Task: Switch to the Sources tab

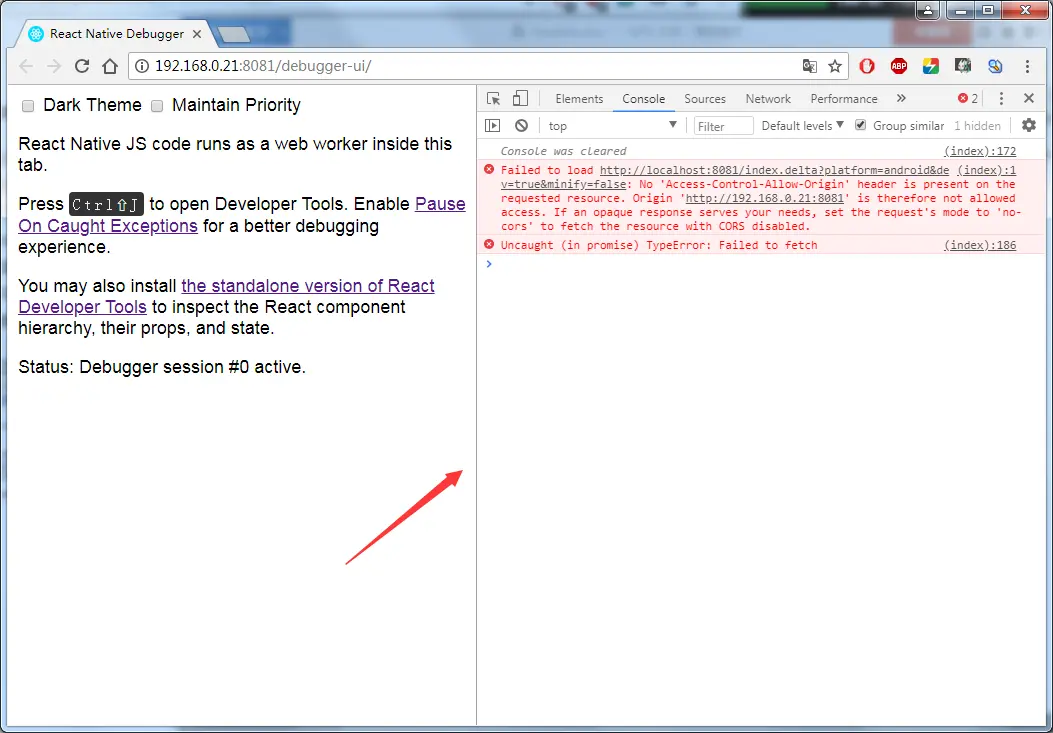Action: (704, 99)
